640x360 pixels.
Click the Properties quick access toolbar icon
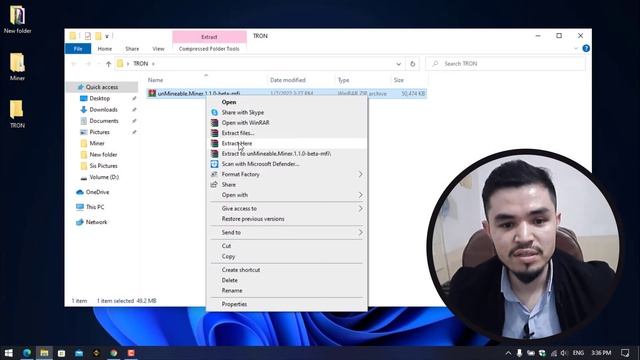[x=88, y=36]
